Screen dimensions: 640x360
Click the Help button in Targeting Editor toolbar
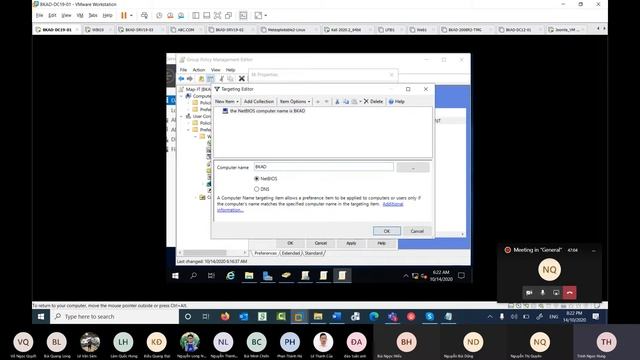pos(396,101)
